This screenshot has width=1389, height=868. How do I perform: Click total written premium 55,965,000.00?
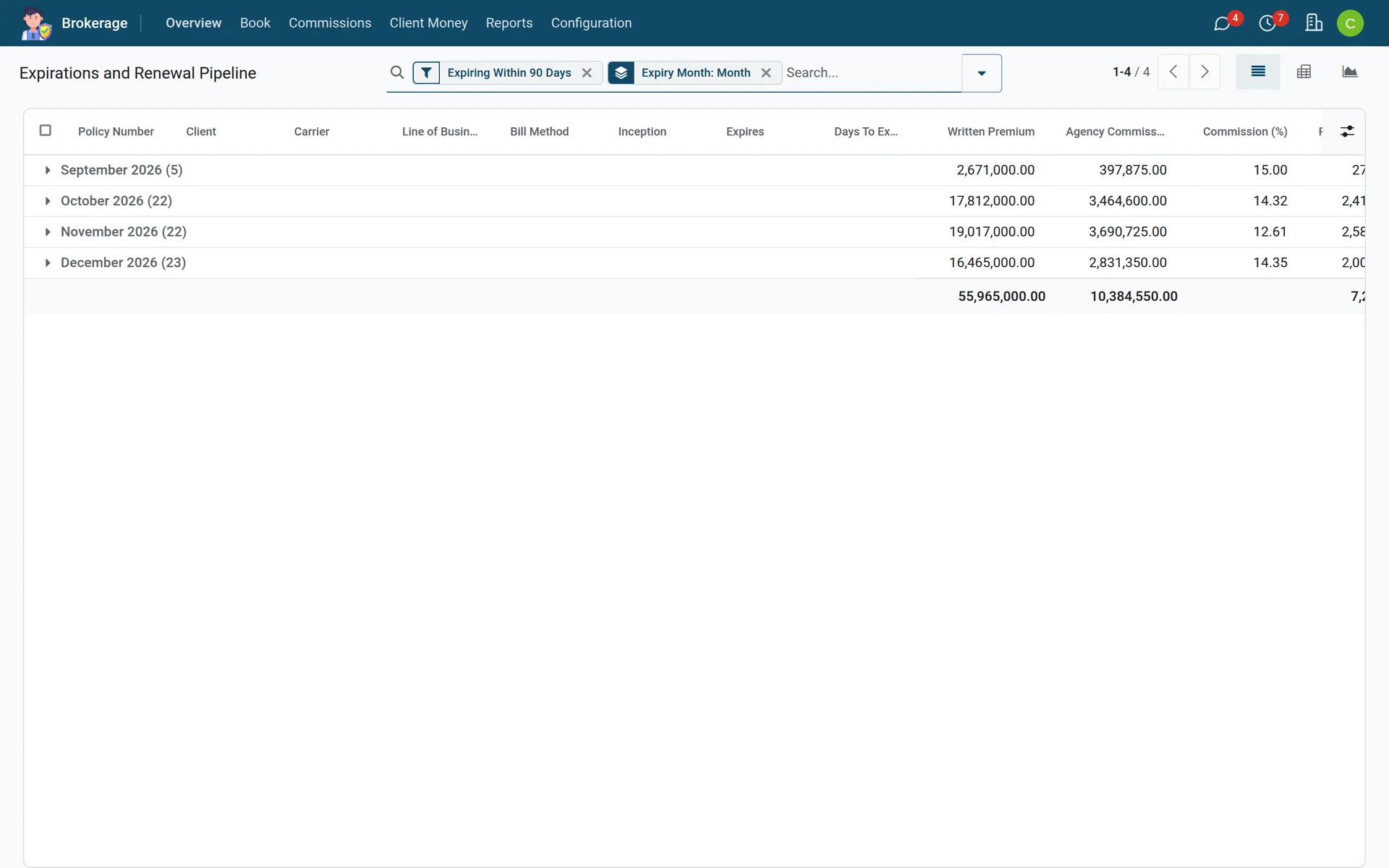1001,297
